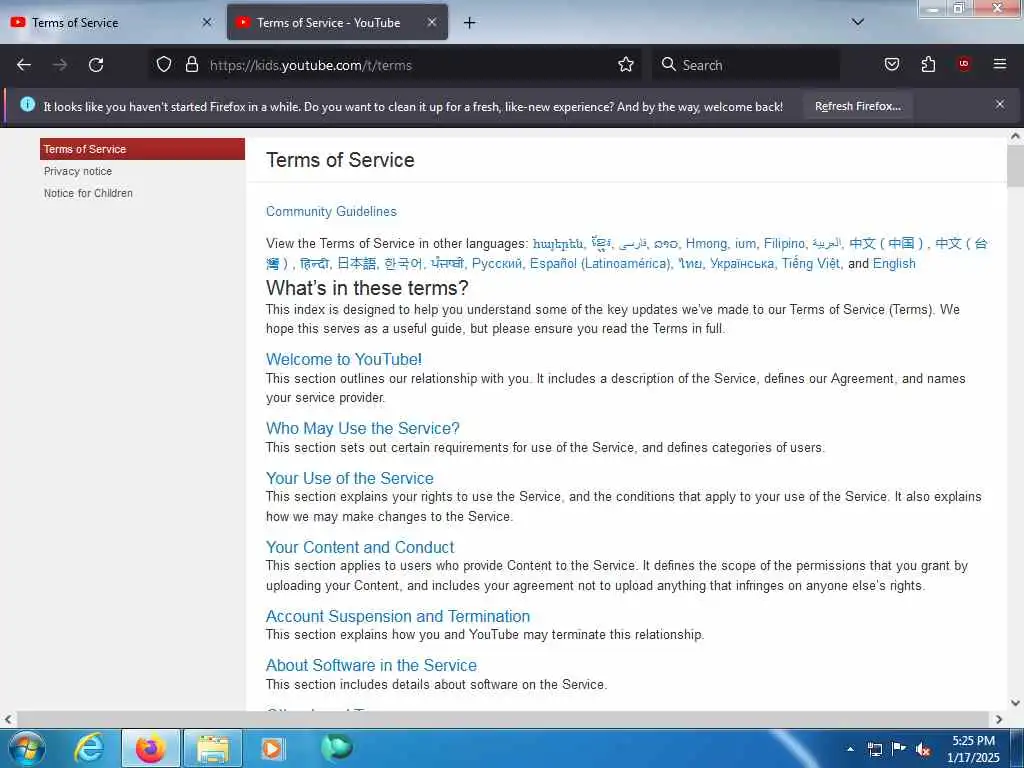Open the Windows Start menu orb
1024x768 pixels.
27,748
